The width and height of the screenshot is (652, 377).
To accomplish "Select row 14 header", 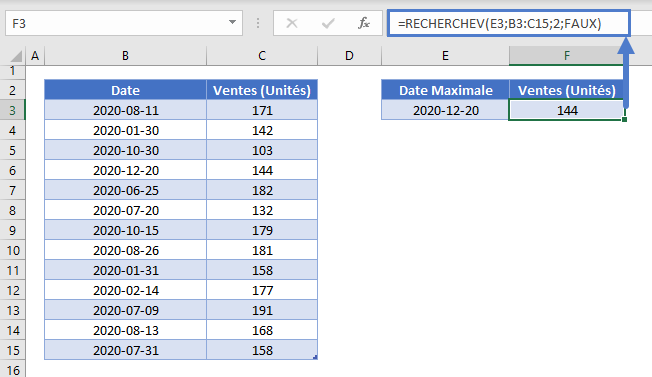I will point(12,330).
